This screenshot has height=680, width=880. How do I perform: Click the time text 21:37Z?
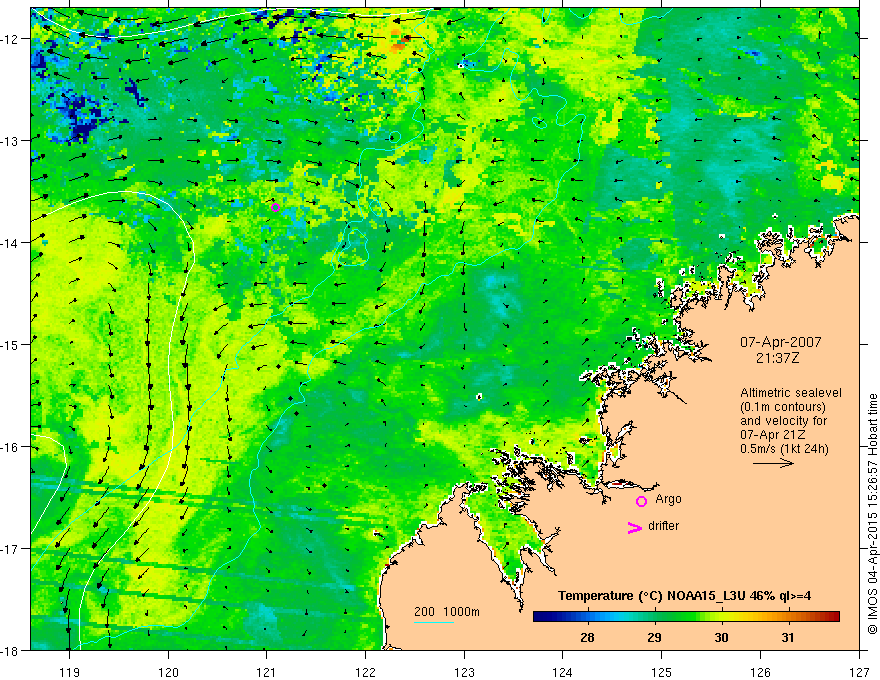click(777, 358)
